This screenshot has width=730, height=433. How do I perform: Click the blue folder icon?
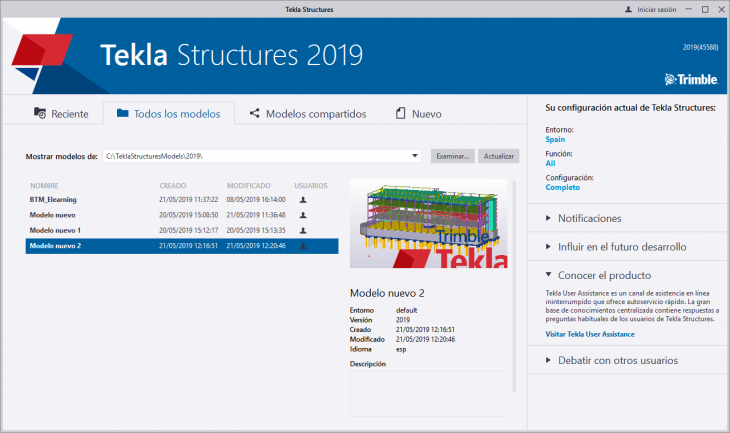coord(122,113)
